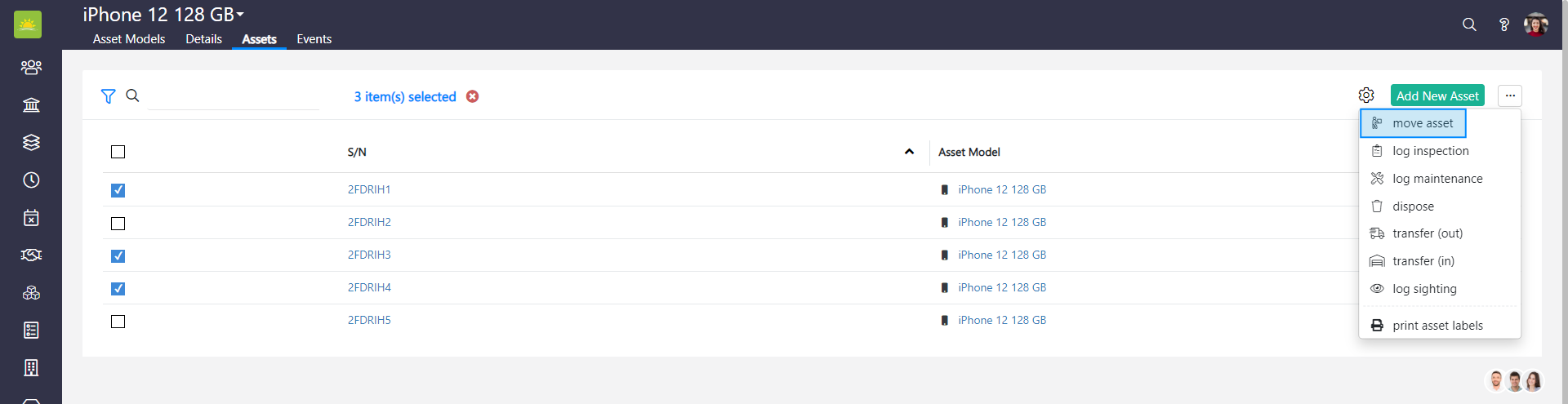Toggle the select-all header checkbox
This screenshot has height=404, width=1568.
pyautogui.click(x=118, y=152)
